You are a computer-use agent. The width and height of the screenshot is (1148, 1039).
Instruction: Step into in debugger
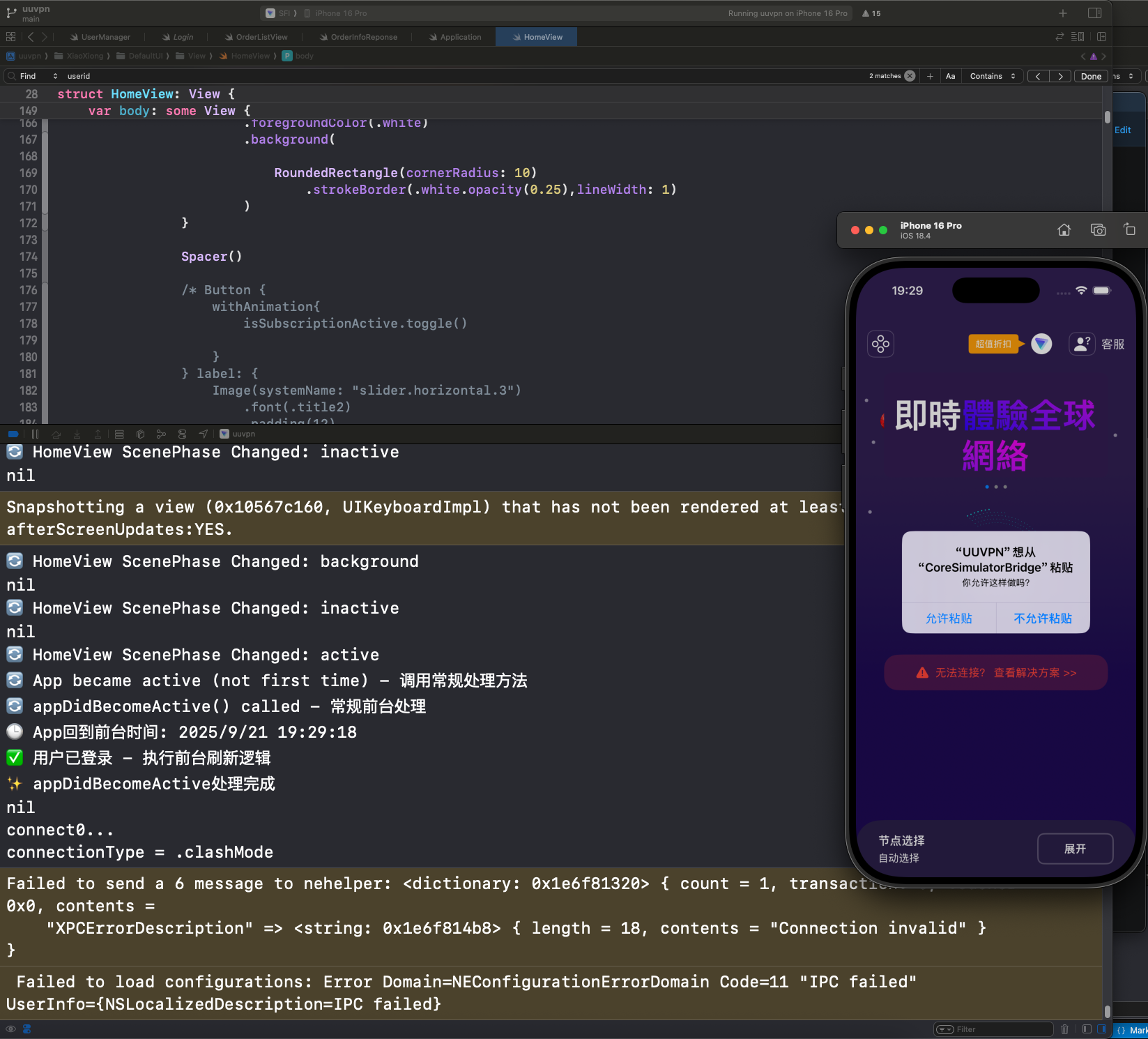[x=77, y=434]
